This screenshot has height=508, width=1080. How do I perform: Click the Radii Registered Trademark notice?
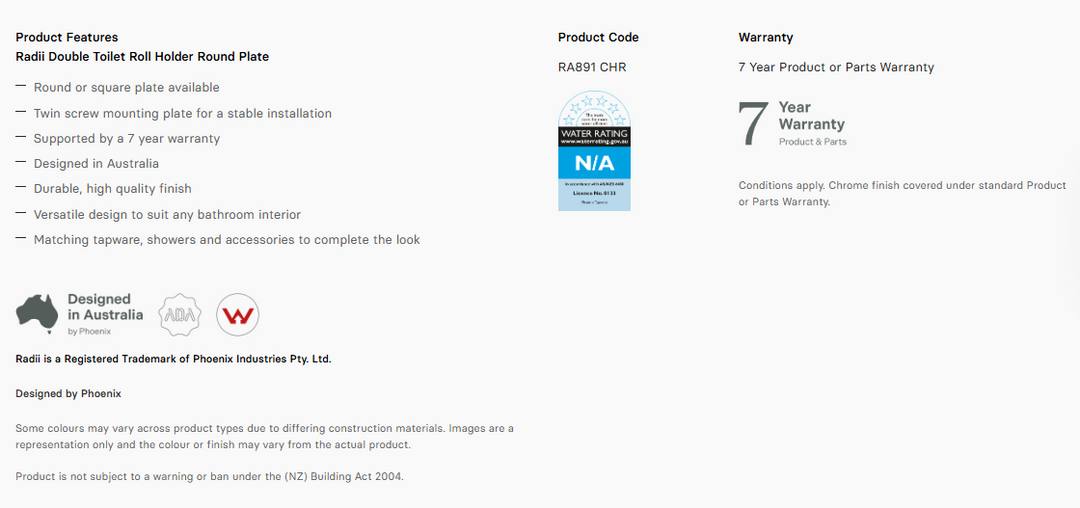[174, 359]
